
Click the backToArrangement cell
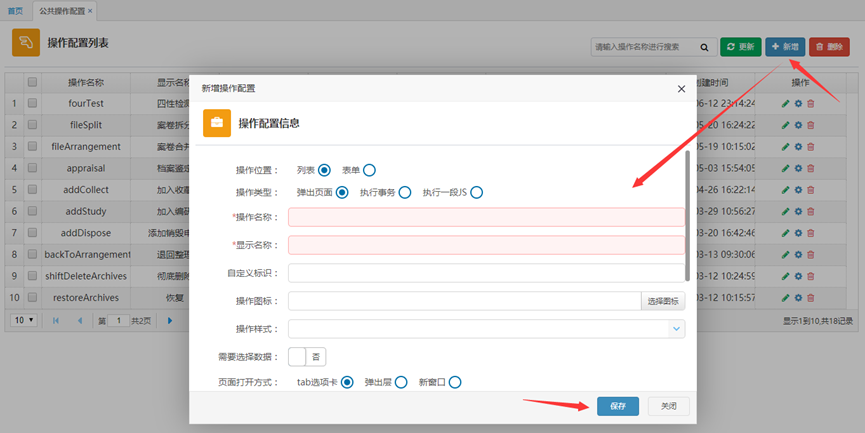(x=87, y=254)
